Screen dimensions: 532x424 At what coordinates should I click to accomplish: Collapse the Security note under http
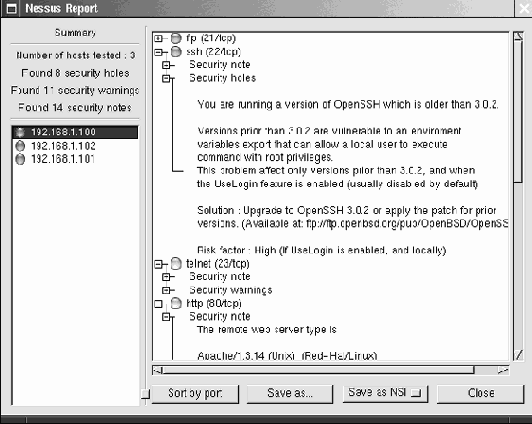point(166,317)
